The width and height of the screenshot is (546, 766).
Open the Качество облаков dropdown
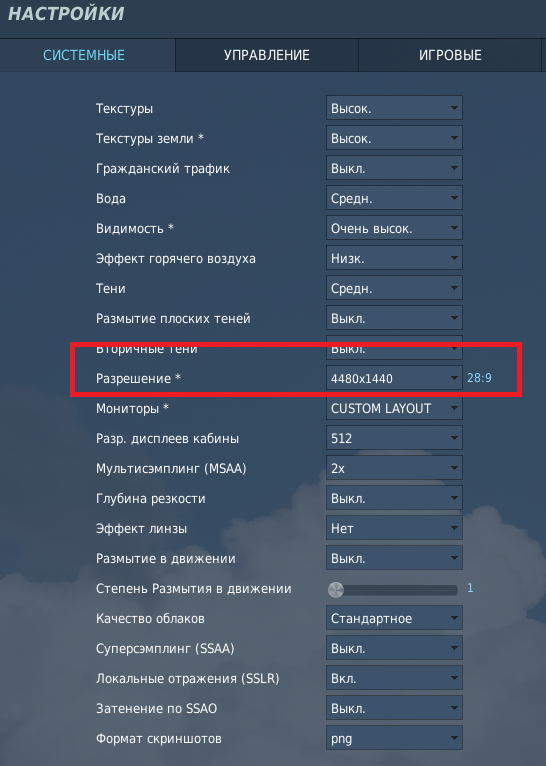[x=394, y=618]
